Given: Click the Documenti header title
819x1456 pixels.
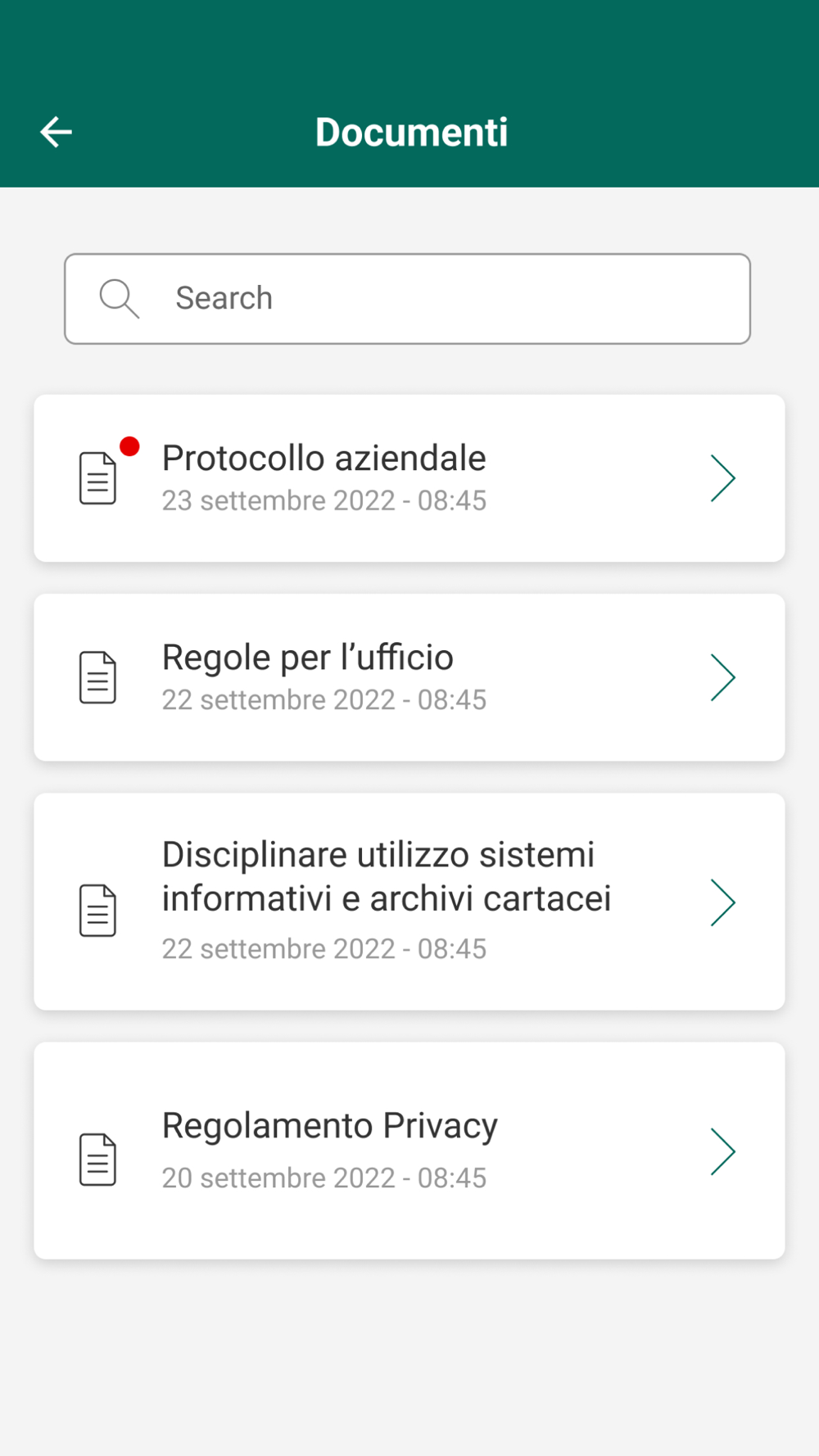Looking at the screenshot, I should [x=411, y=132].
